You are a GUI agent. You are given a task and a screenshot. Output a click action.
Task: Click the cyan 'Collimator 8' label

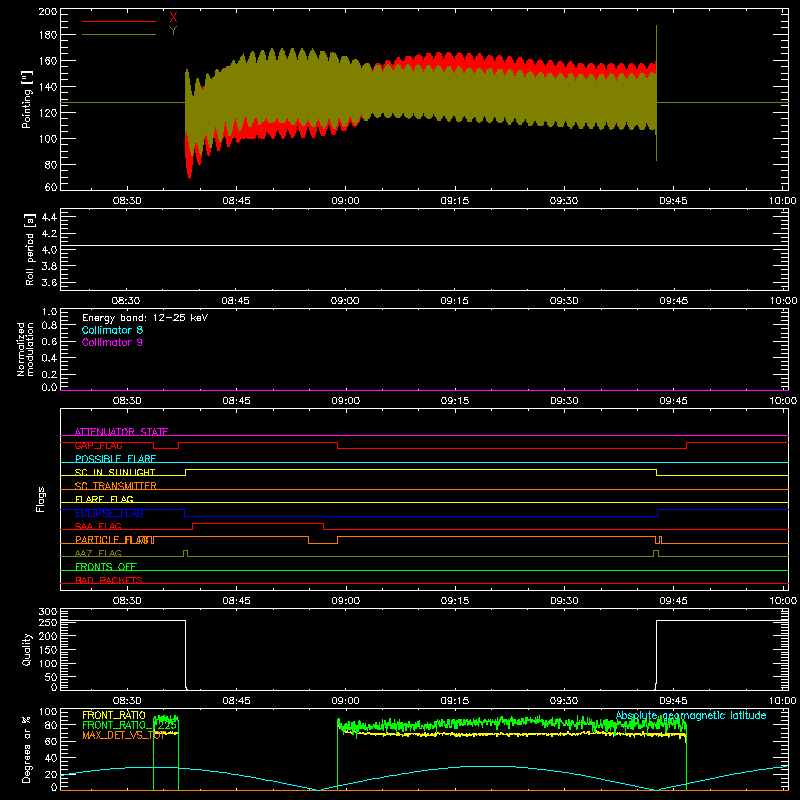(x=112, y=330)
